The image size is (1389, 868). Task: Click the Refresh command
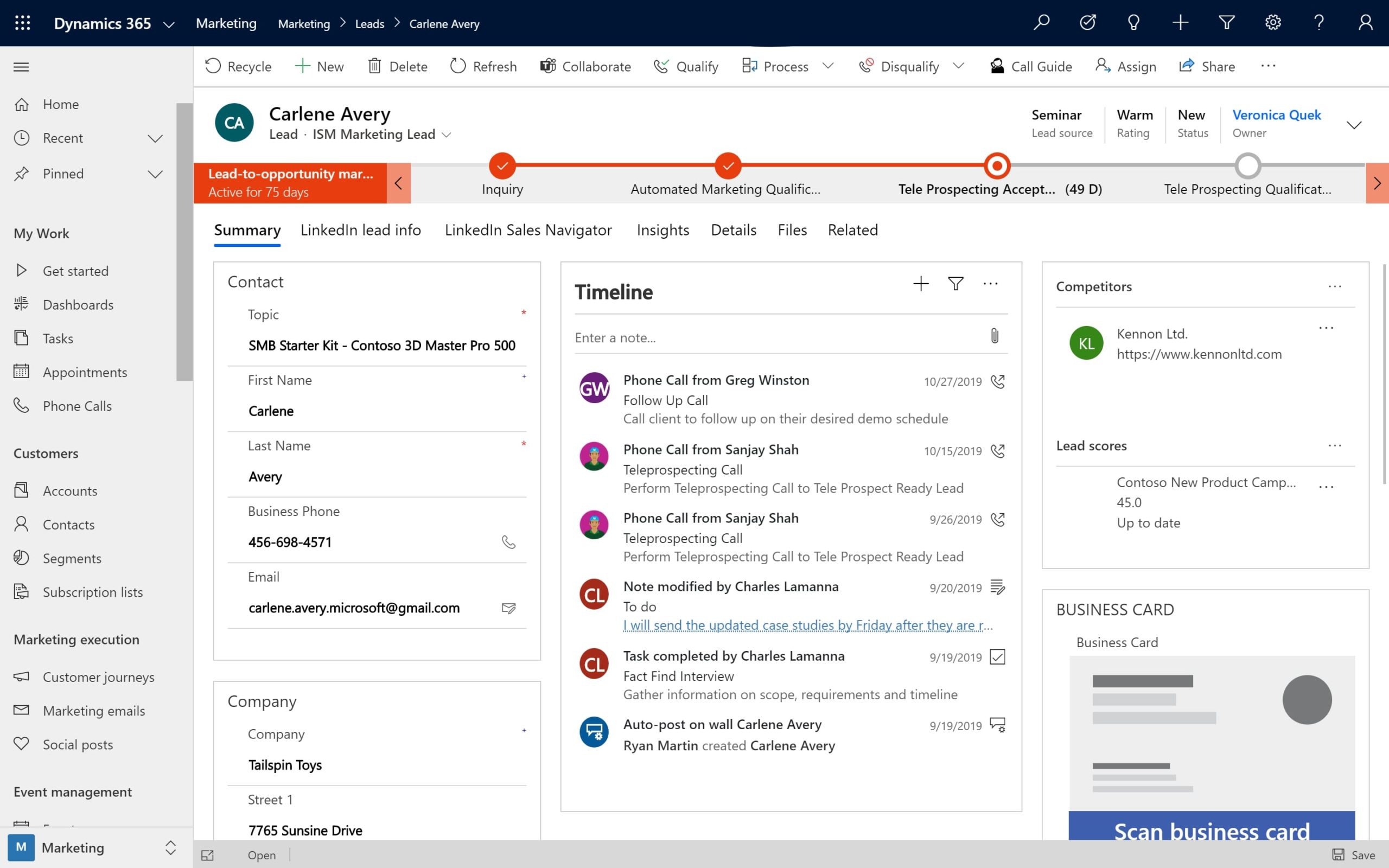coord(483,67)
